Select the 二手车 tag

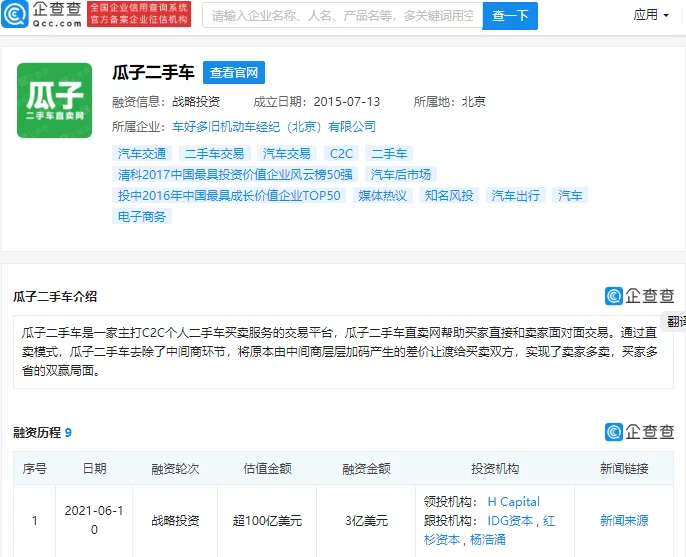pos(389,154)
